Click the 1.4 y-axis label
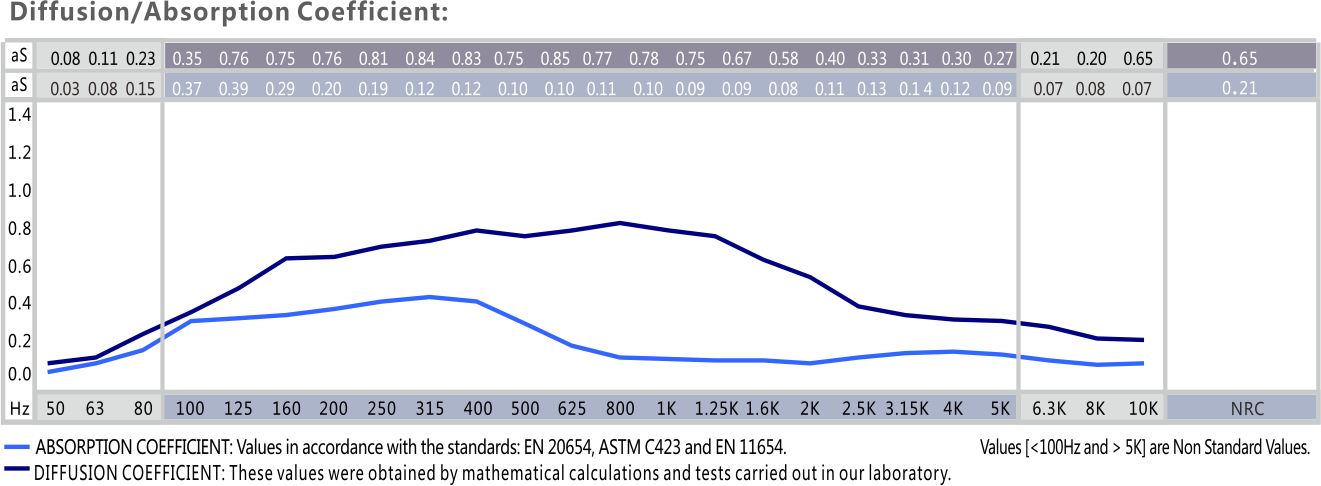The image size is (1321, 486). coord(19,115)
